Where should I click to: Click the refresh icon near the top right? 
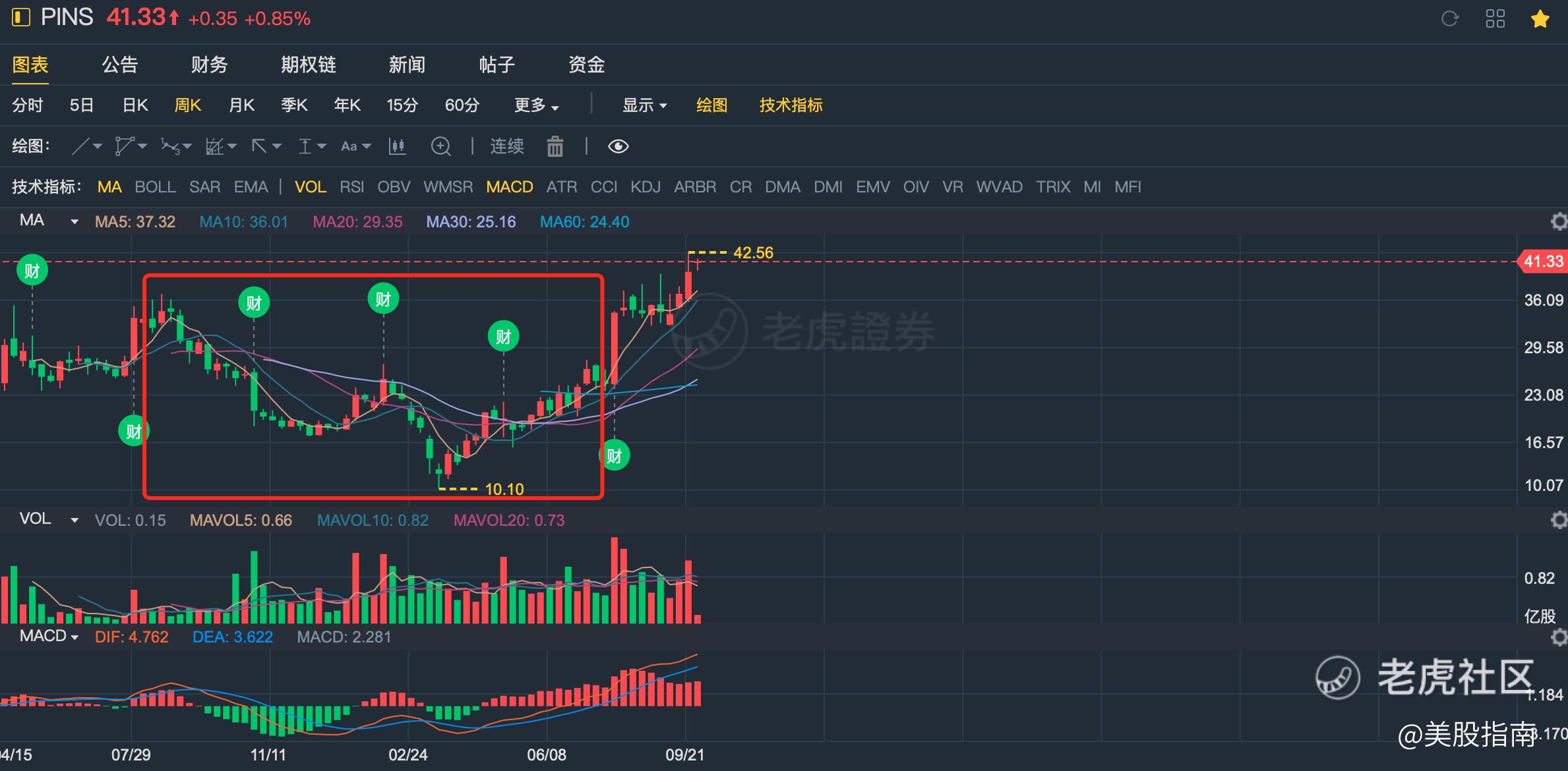pyautogui.click(x=1450, y=18)
